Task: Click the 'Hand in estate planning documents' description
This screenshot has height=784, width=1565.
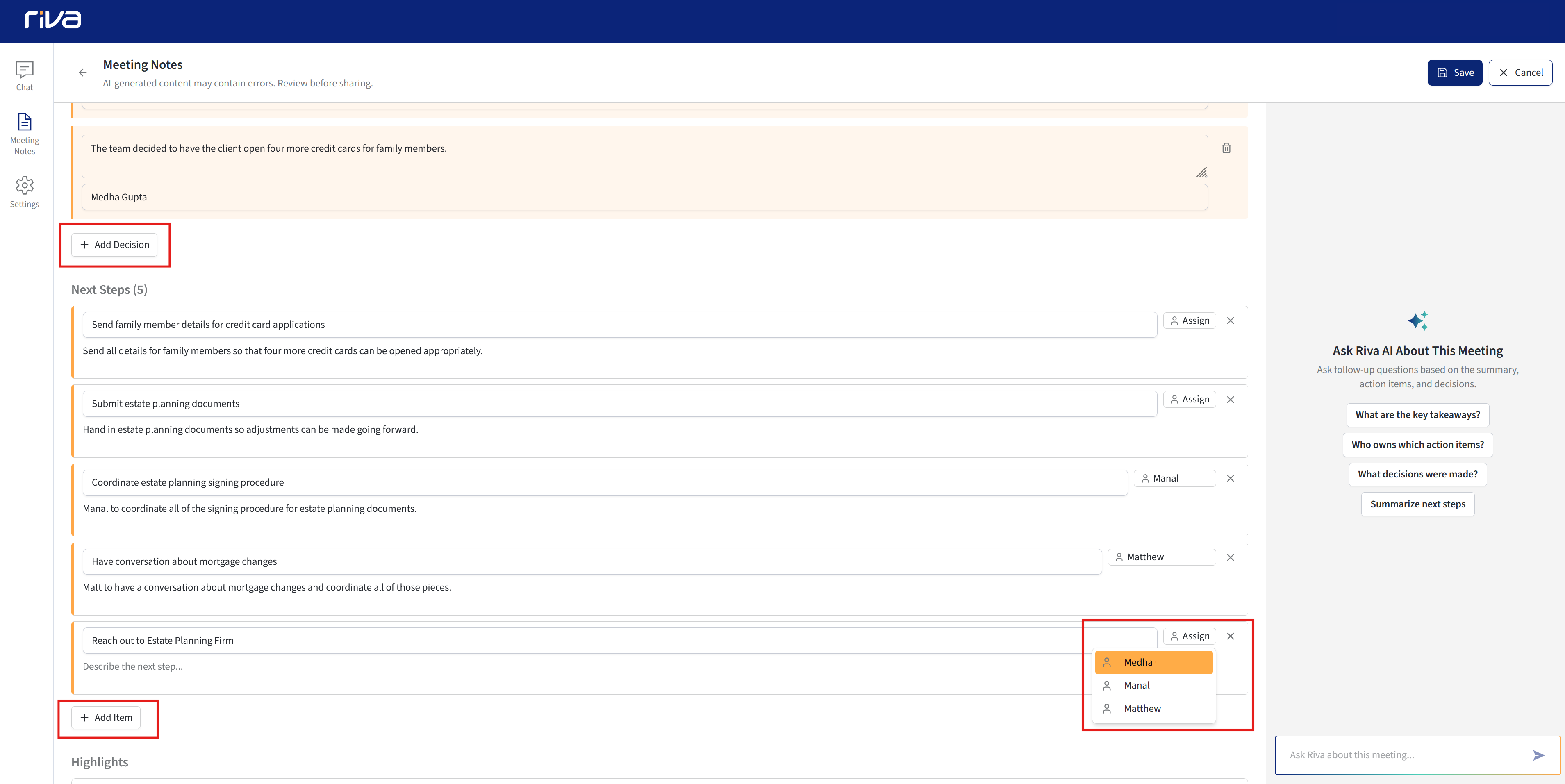Action: tap(250, 430)
